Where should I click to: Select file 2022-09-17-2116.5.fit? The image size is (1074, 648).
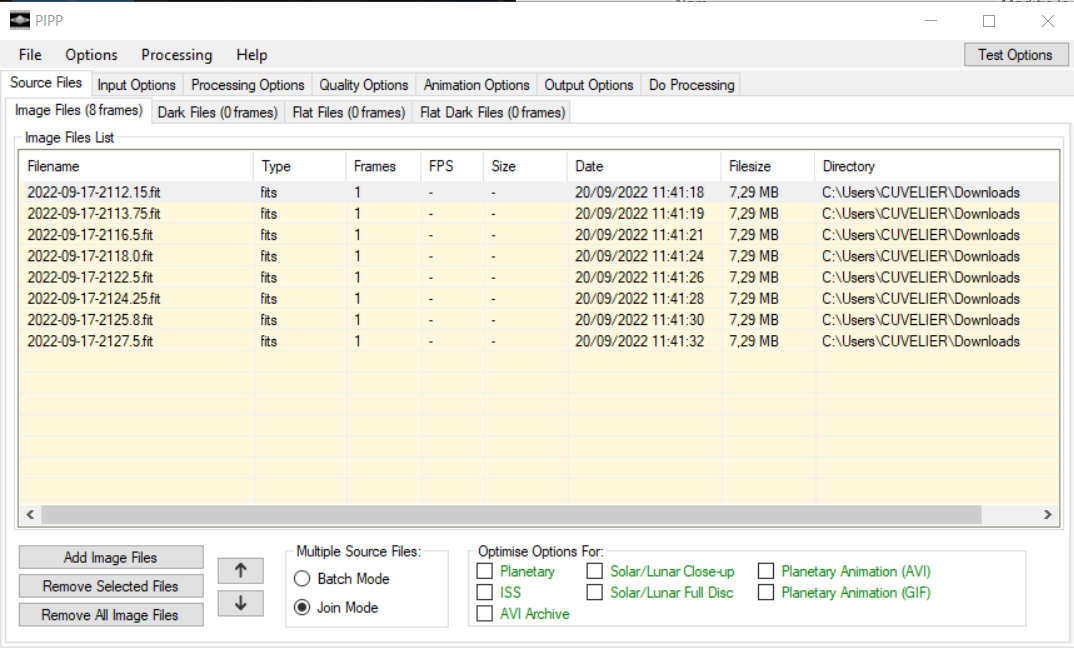click(90, 235)
